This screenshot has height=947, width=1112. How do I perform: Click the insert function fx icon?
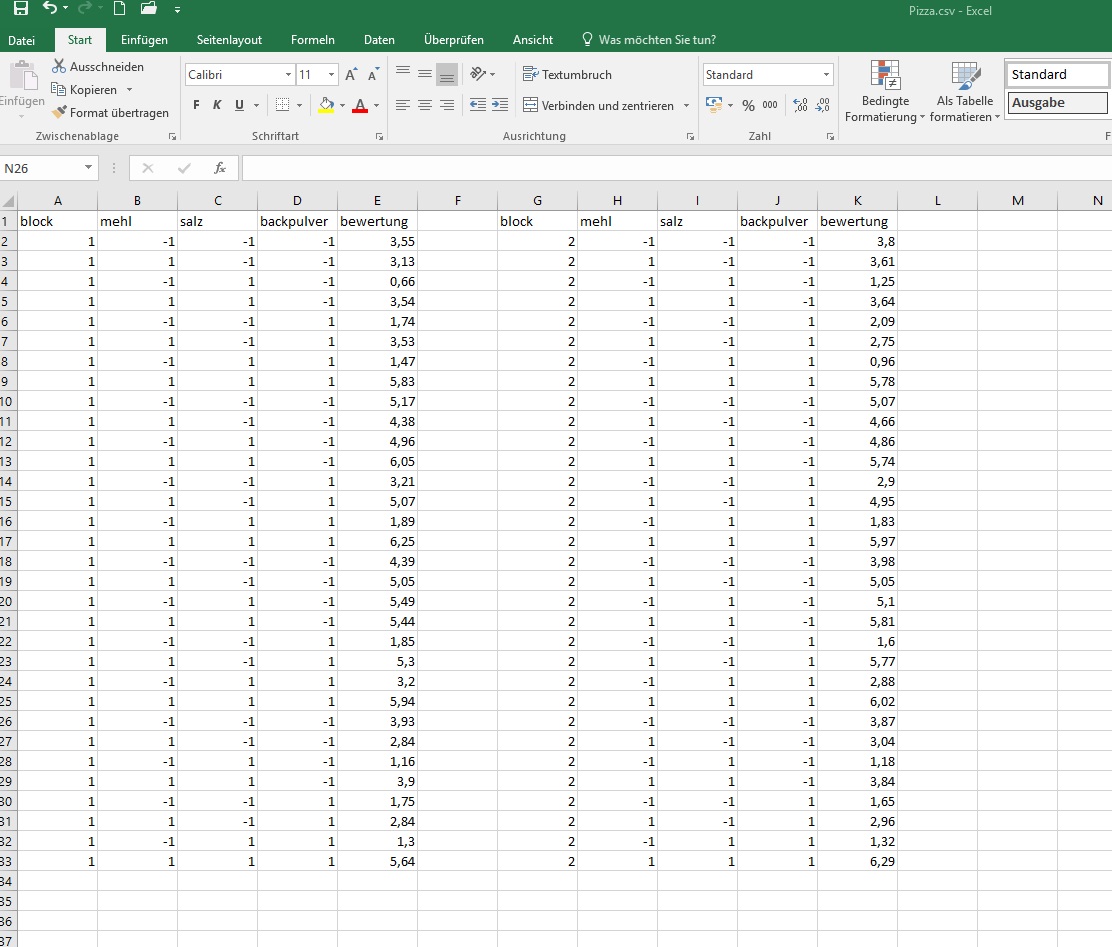(x=220, y=168)
